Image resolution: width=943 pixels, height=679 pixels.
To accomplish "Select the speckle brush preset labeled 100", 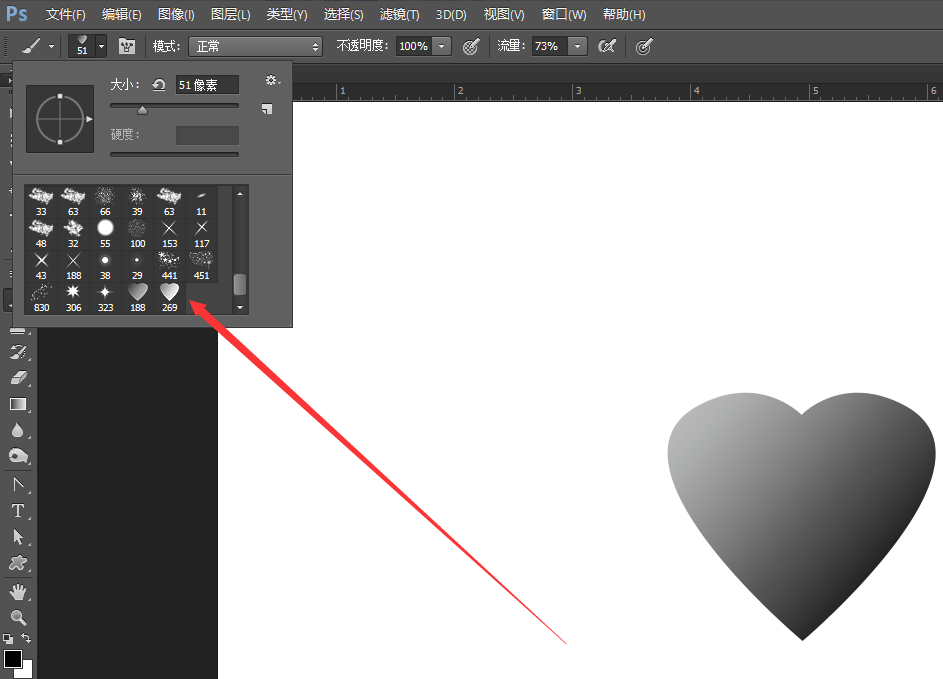I will (x=138, y=234).
